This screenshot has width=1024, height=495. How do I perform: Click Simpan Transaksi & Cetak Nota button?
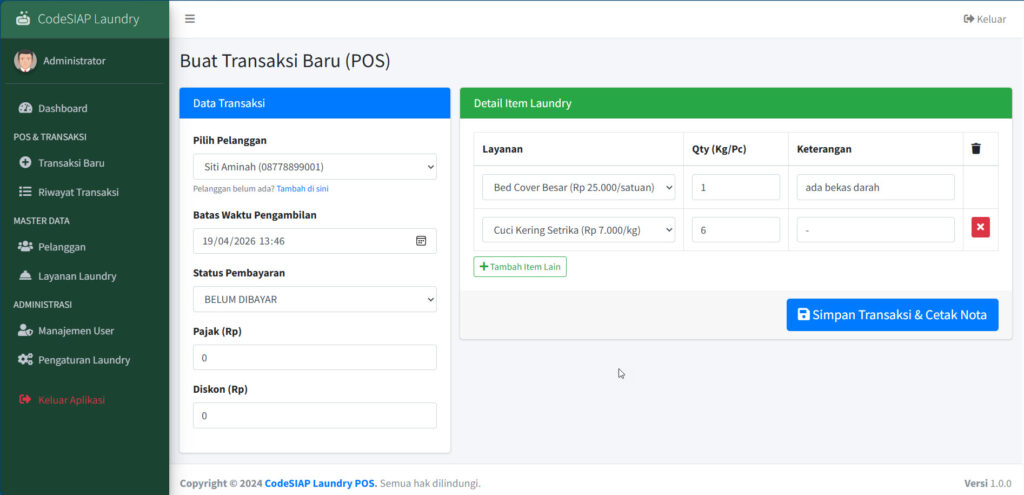point(892,315)
